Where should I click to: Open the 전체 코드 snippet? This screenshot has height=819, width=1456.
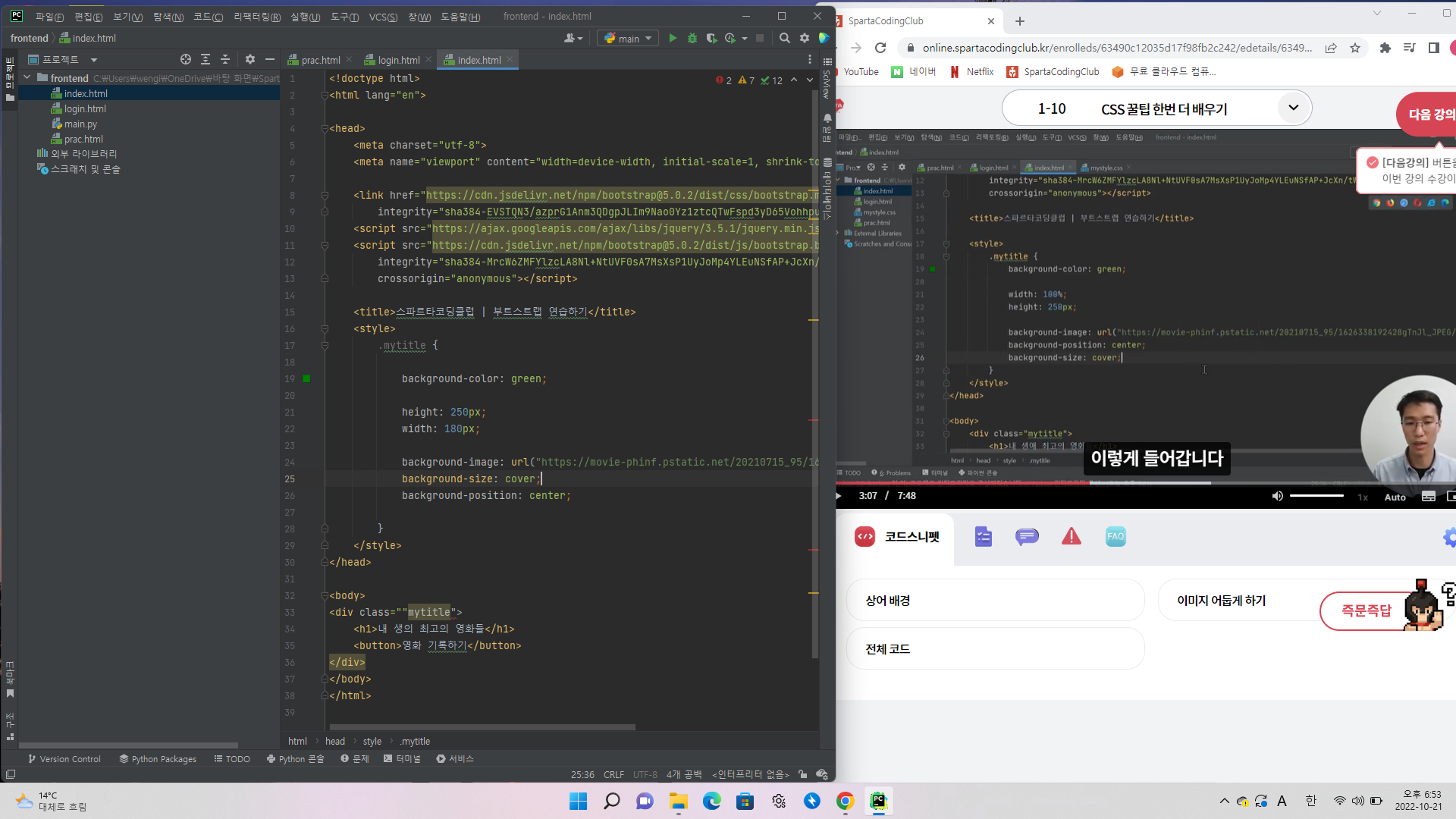(995, 649)
